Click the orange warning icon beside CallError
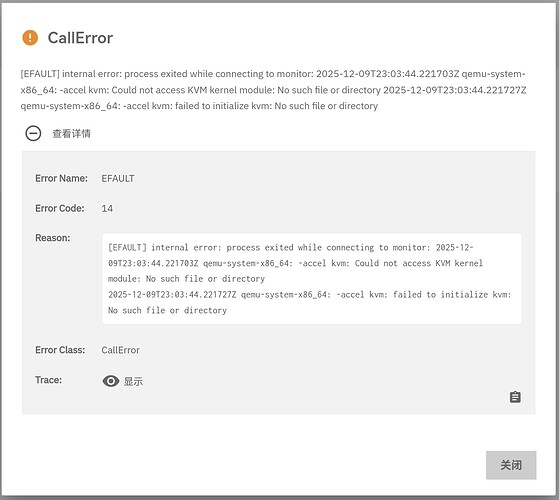 (30, 38)
